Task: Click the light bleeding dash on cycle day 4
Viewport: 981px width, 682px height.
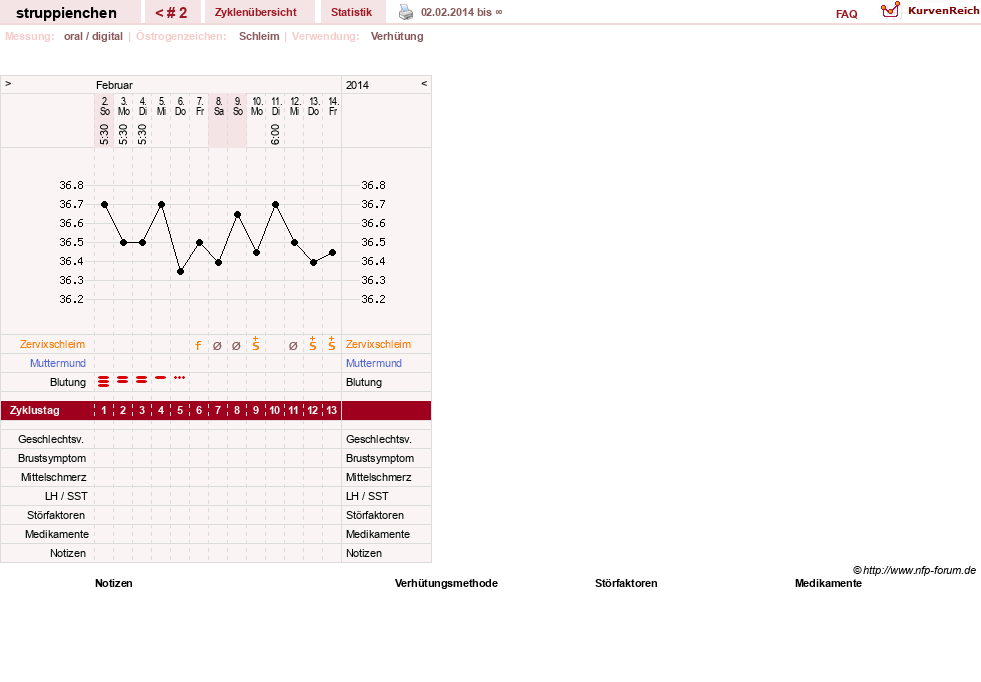Action: click(161, 377)
